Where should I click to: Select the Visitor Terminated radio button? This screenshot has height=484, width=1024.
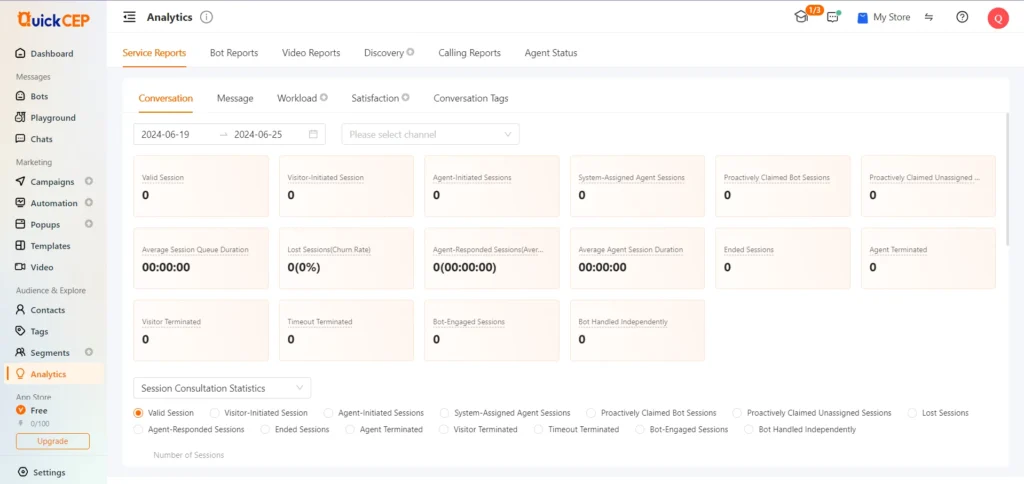(x=444, y=429)
